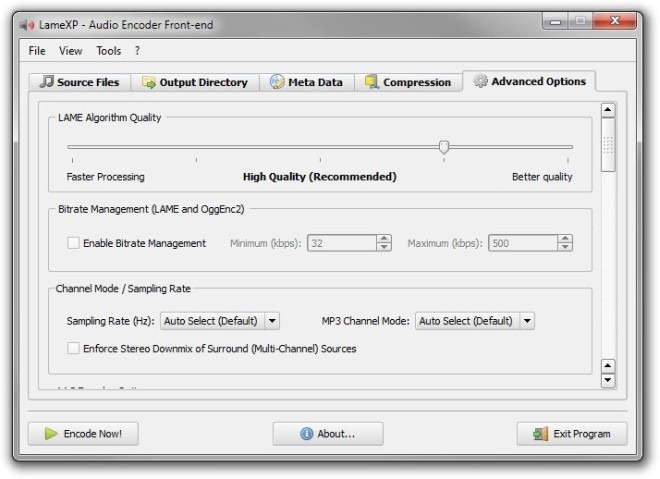
Task: Click the scrollbar down arrow at bottom
Action: tap(608, 381)
